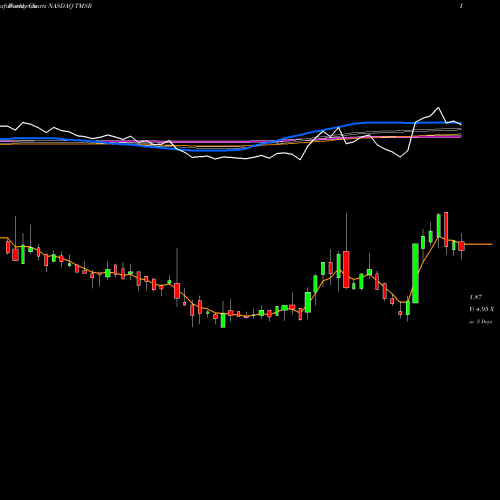Click the peak of the white indicator line

coord(438,108)
